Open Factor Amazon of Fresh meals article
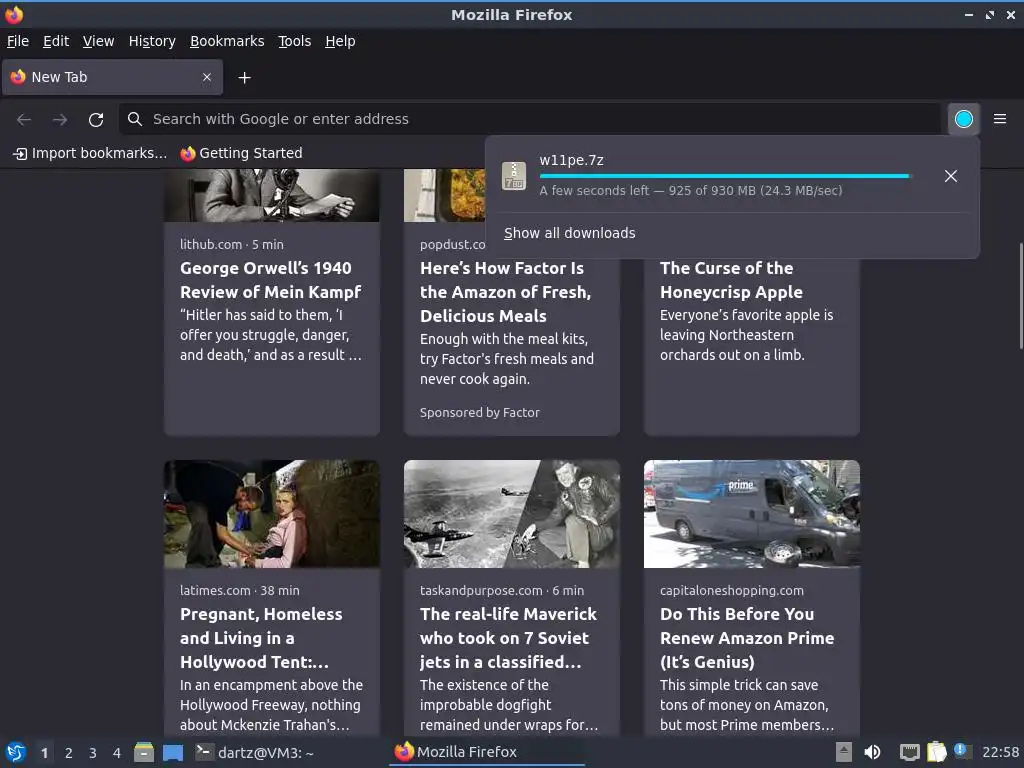The width and height of the screenshot is (1024, 768). coord(505,292)
